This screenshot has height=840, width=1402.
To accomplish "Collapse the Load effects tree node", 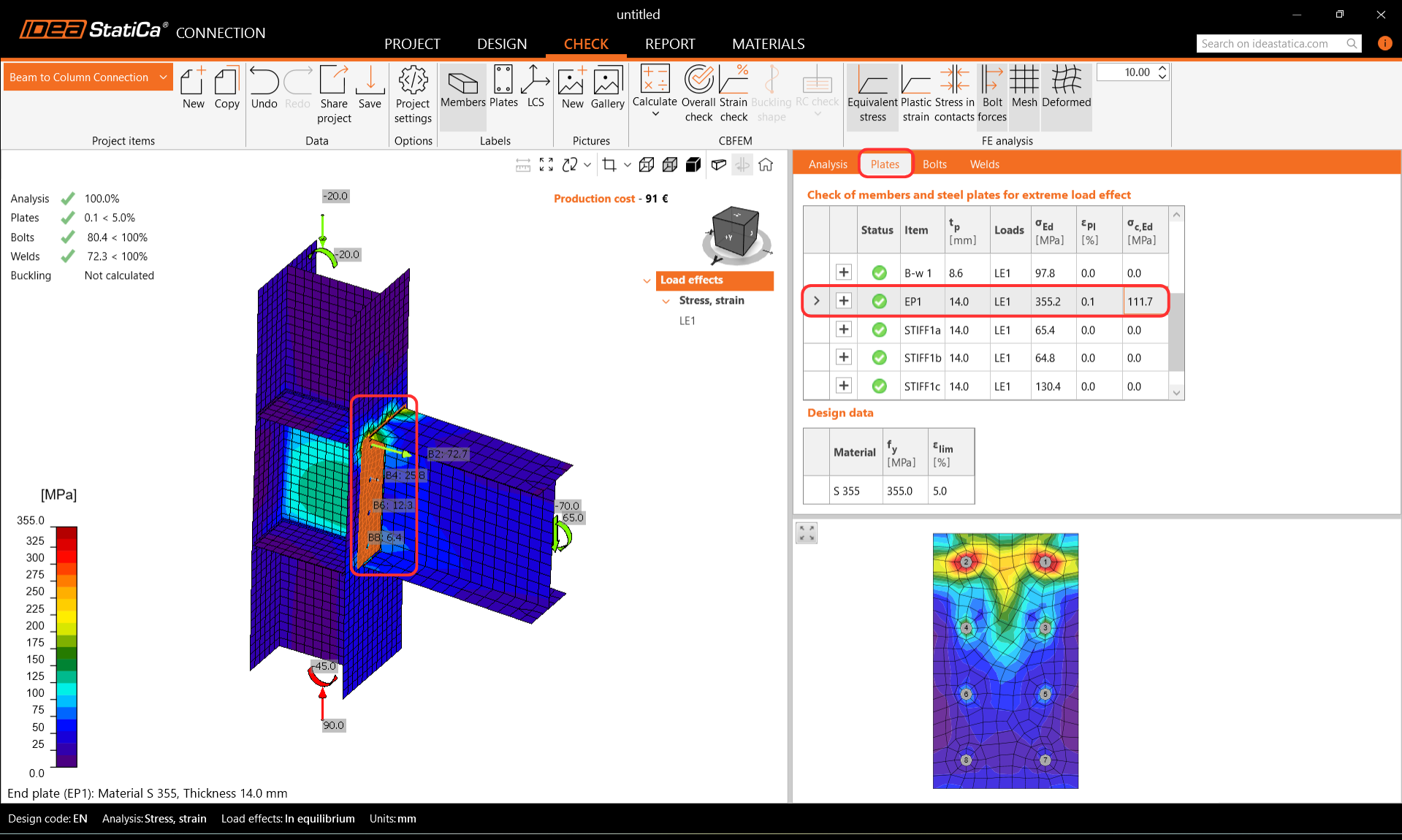I will (647, 280).
